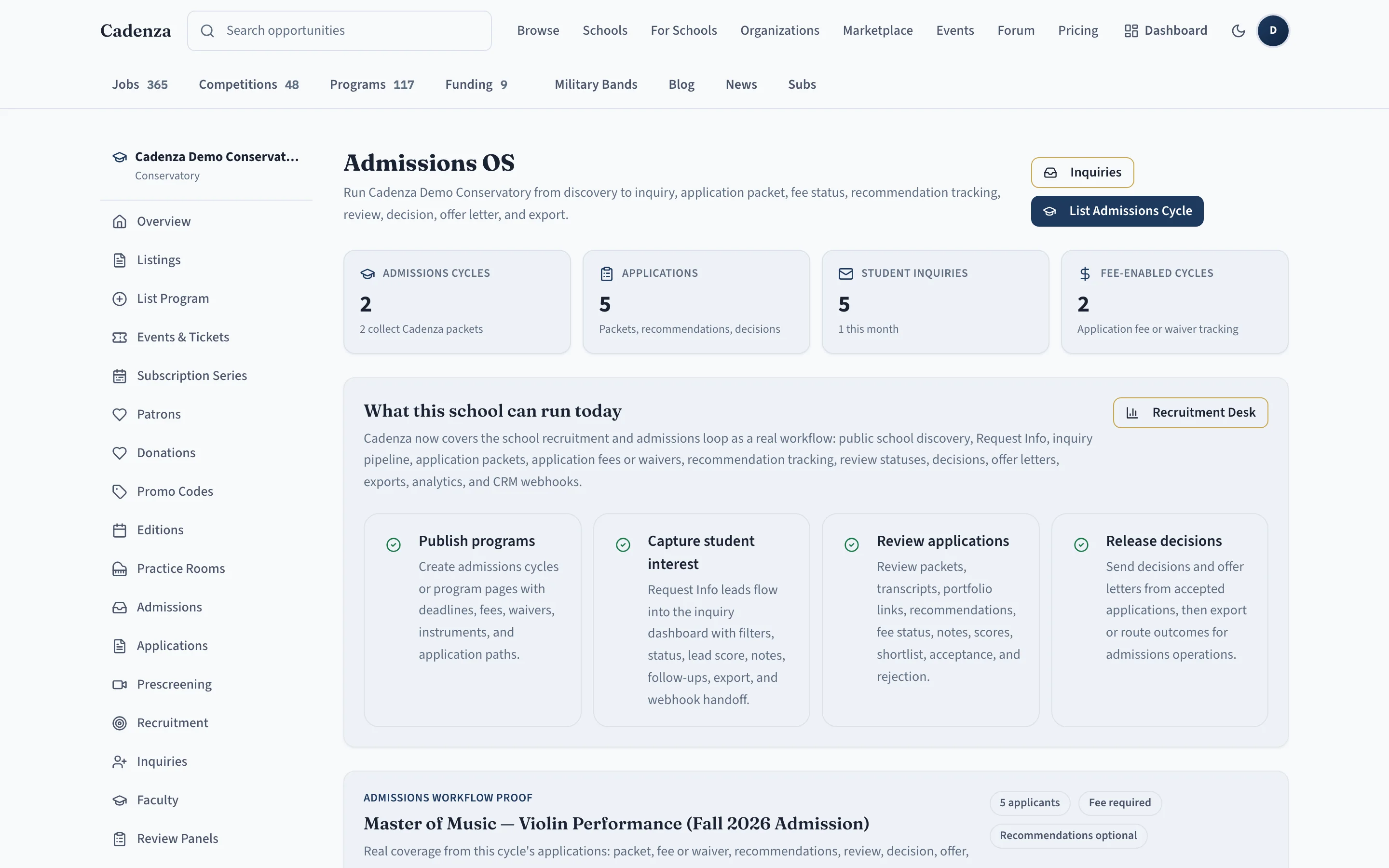Open the Marketplace link
Image resolution: width=1389 pixels, height=868 pixels.
(878, 30)
